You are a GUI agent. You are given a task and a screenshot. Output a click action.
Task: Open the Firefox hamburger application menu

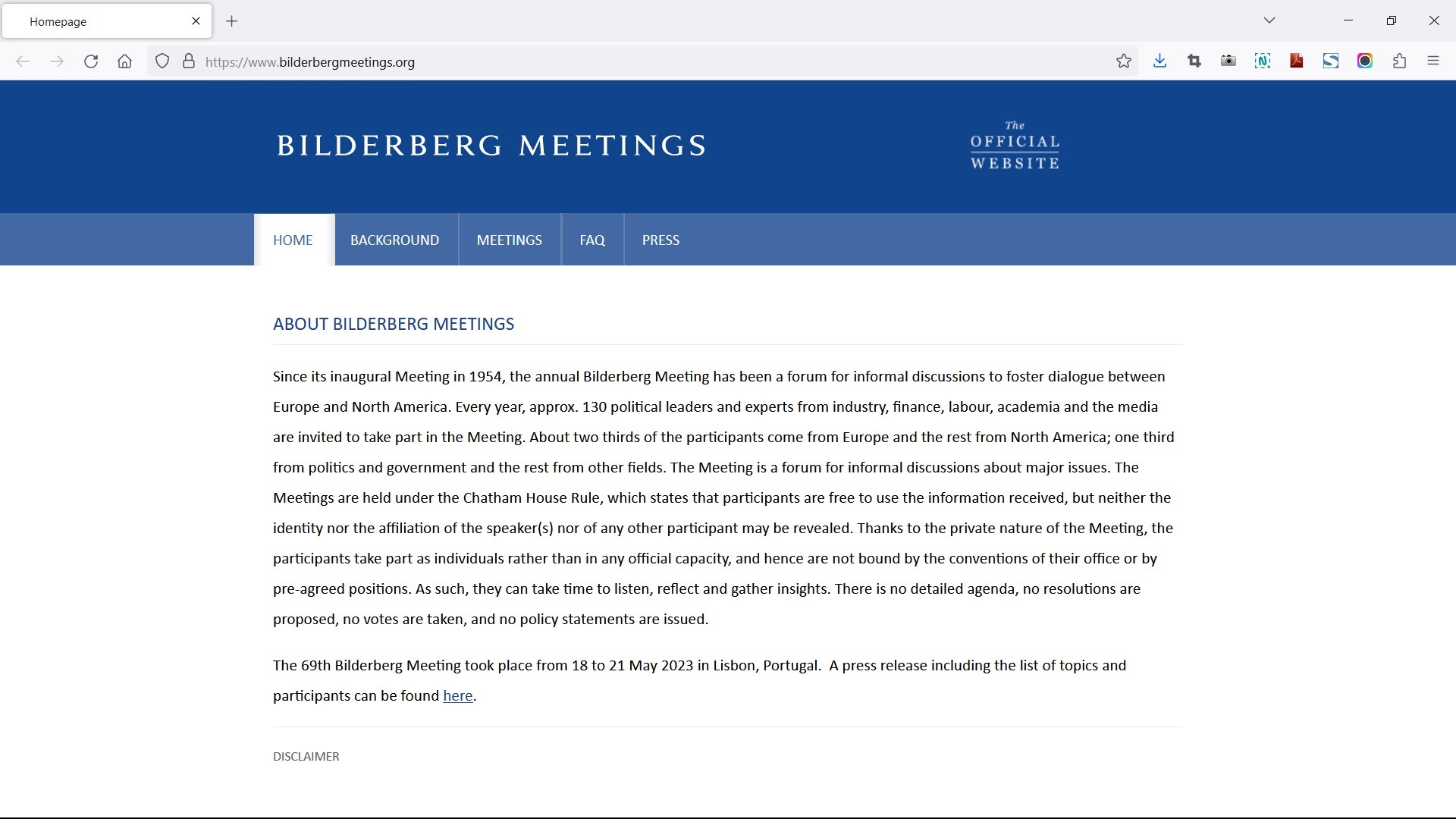click(1433, 61)
